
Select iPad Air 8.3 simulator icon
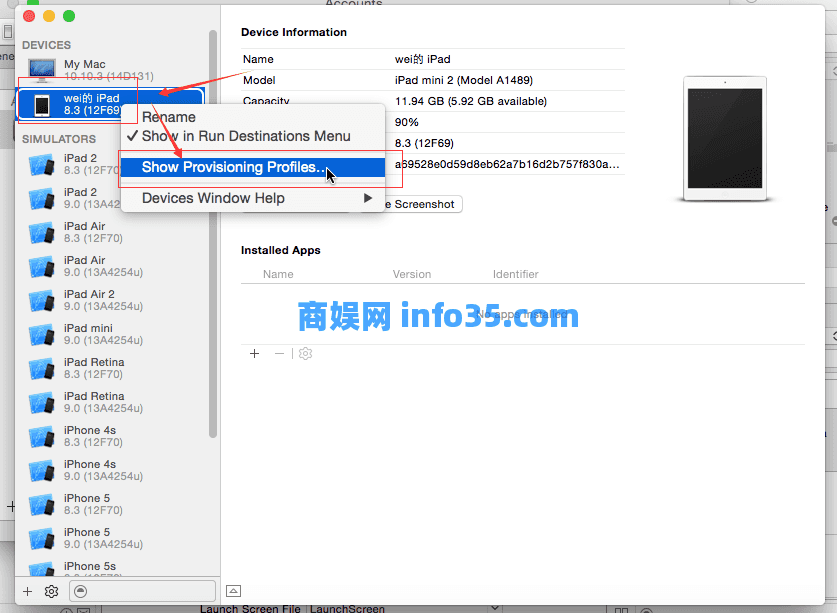[x=42, y=232]
